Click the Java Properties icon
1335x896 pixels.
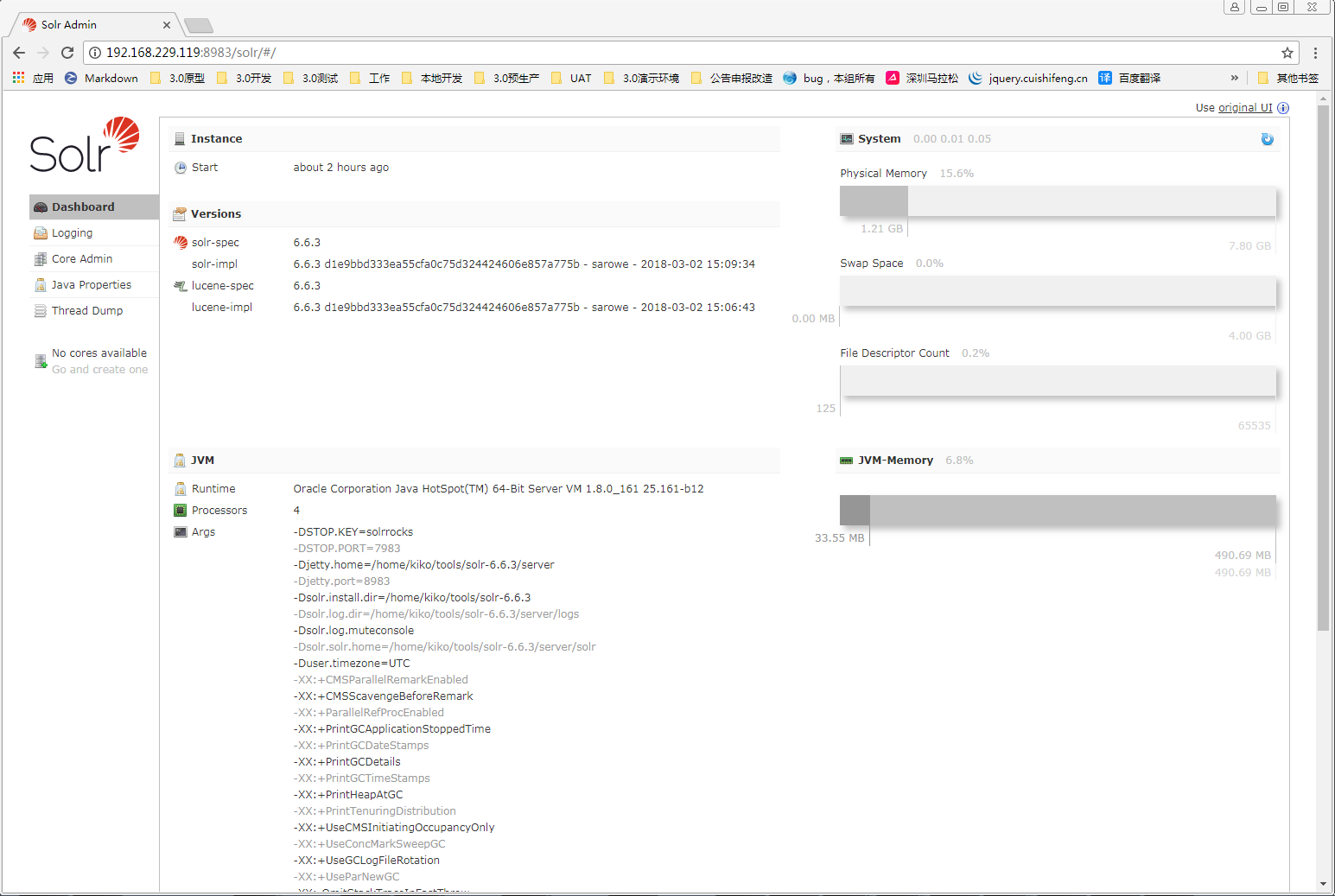[41, 285]
